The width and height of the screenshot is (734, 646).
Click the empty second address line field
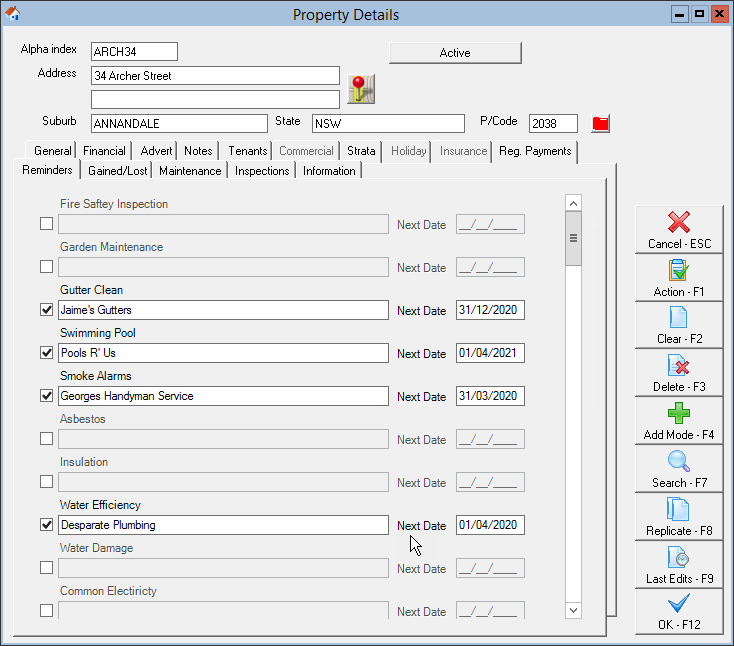[215, 100]
